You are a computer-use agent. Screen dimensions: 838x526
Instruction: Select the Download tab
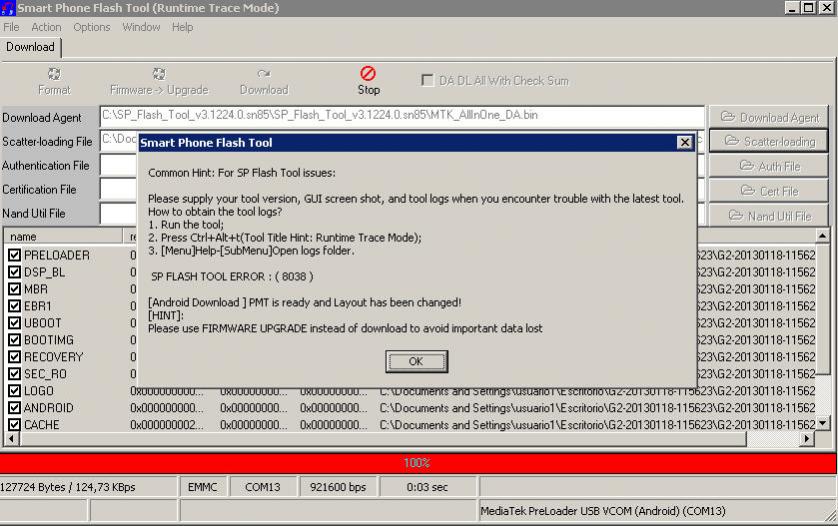30,47
